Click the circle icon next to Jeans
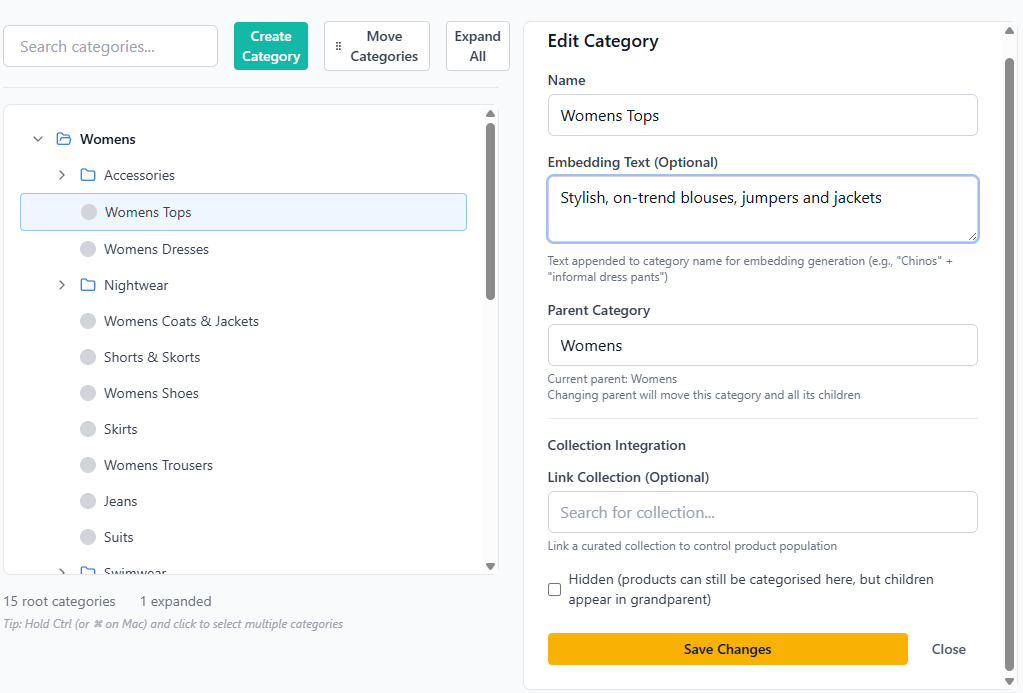The width and height of the screenshot is (1023, 693). coord(89,501)
